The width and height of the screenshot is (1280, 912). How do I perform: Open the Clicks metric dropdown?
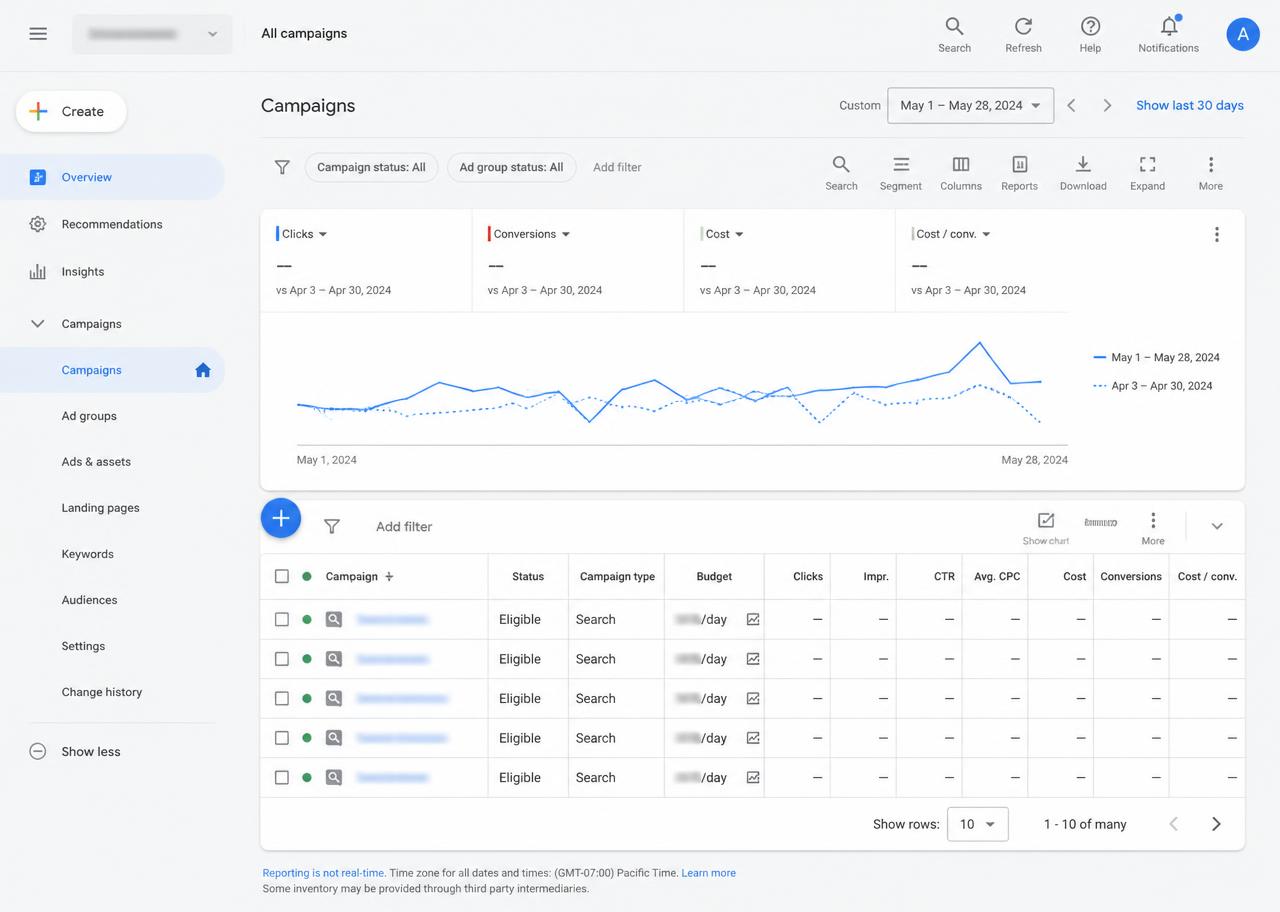click(x=301, y=234)
